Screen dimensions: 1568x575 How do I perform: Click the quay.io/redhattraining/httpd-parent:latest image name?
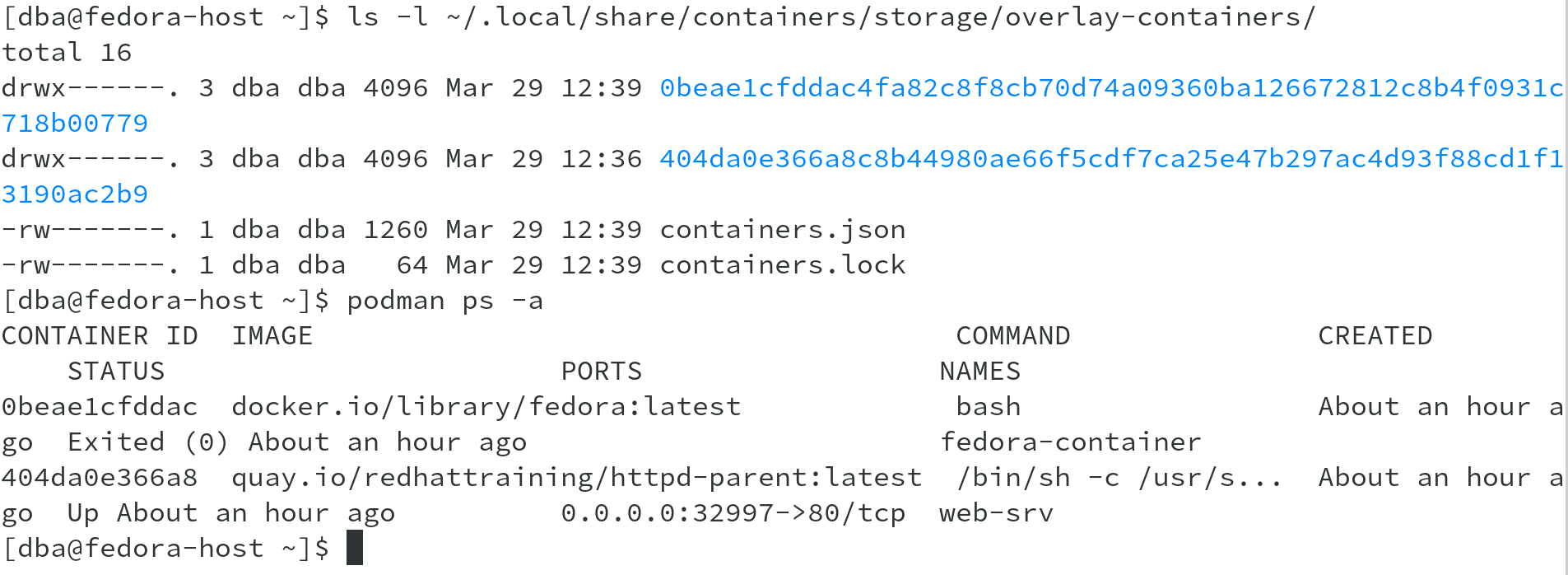pyautogui.click(x=576, y=478)
